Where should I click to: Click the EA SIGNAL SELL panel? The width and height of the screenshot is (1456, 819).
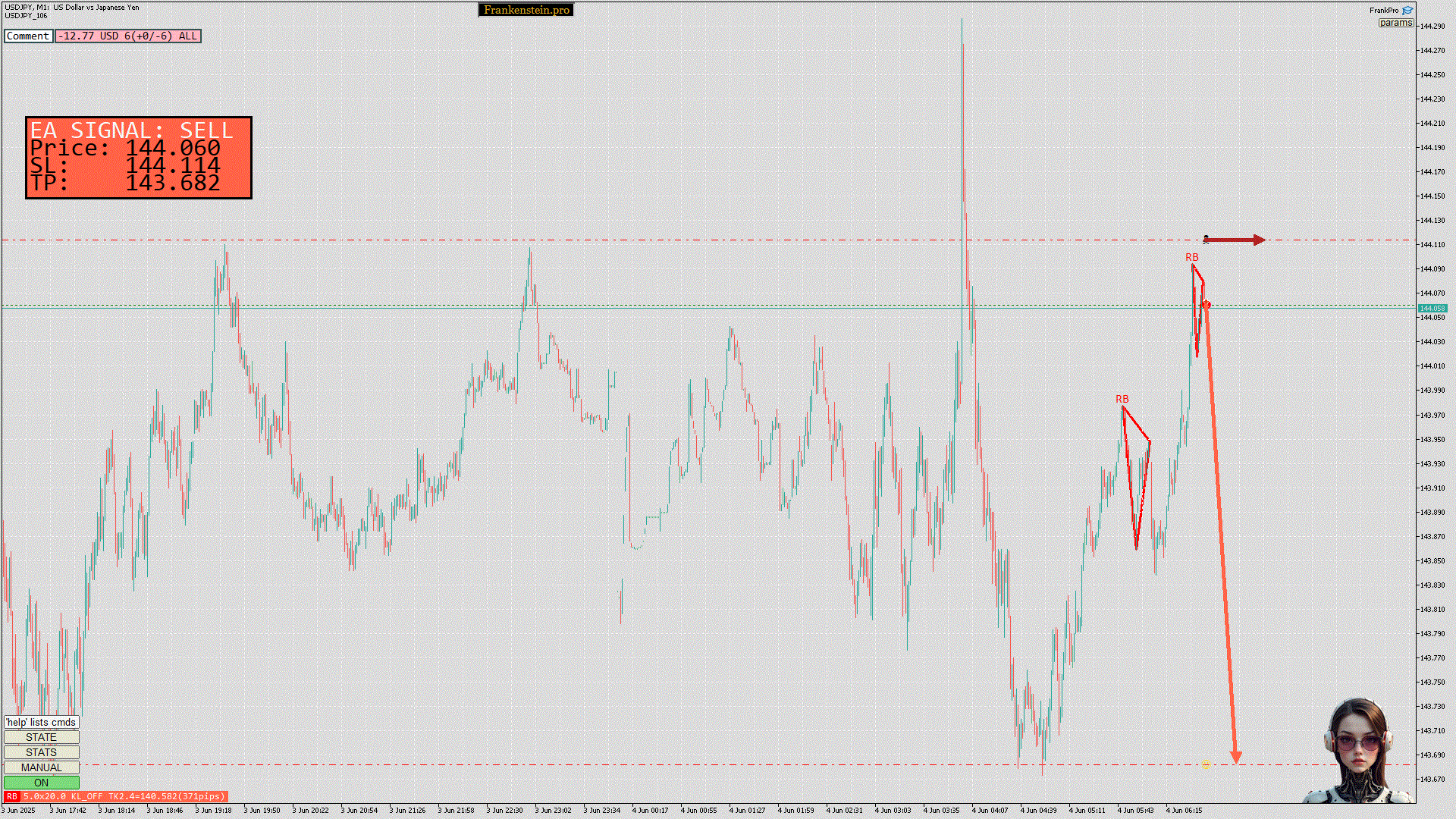point(139,158)
